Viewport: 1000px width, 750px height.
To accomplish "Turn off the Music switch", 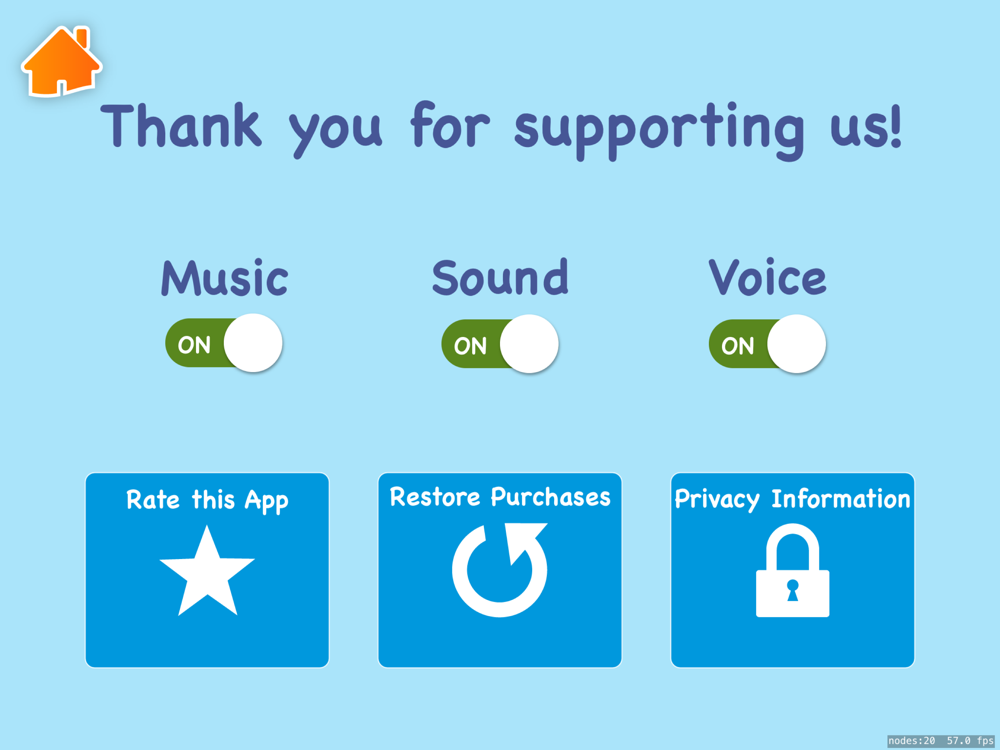I will pos(224,343).
